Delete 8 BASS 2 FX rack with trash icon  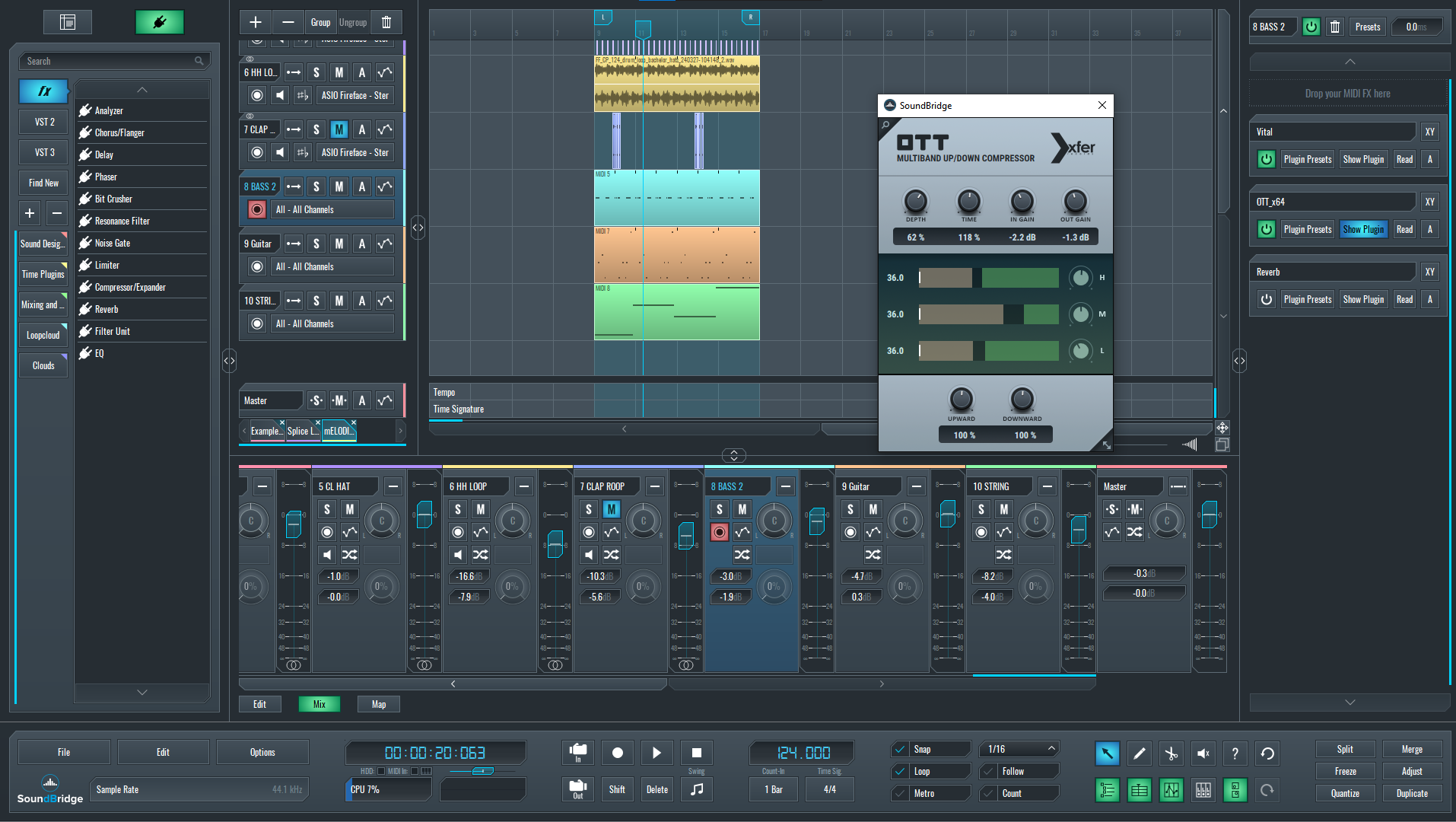coord(1335,27)
